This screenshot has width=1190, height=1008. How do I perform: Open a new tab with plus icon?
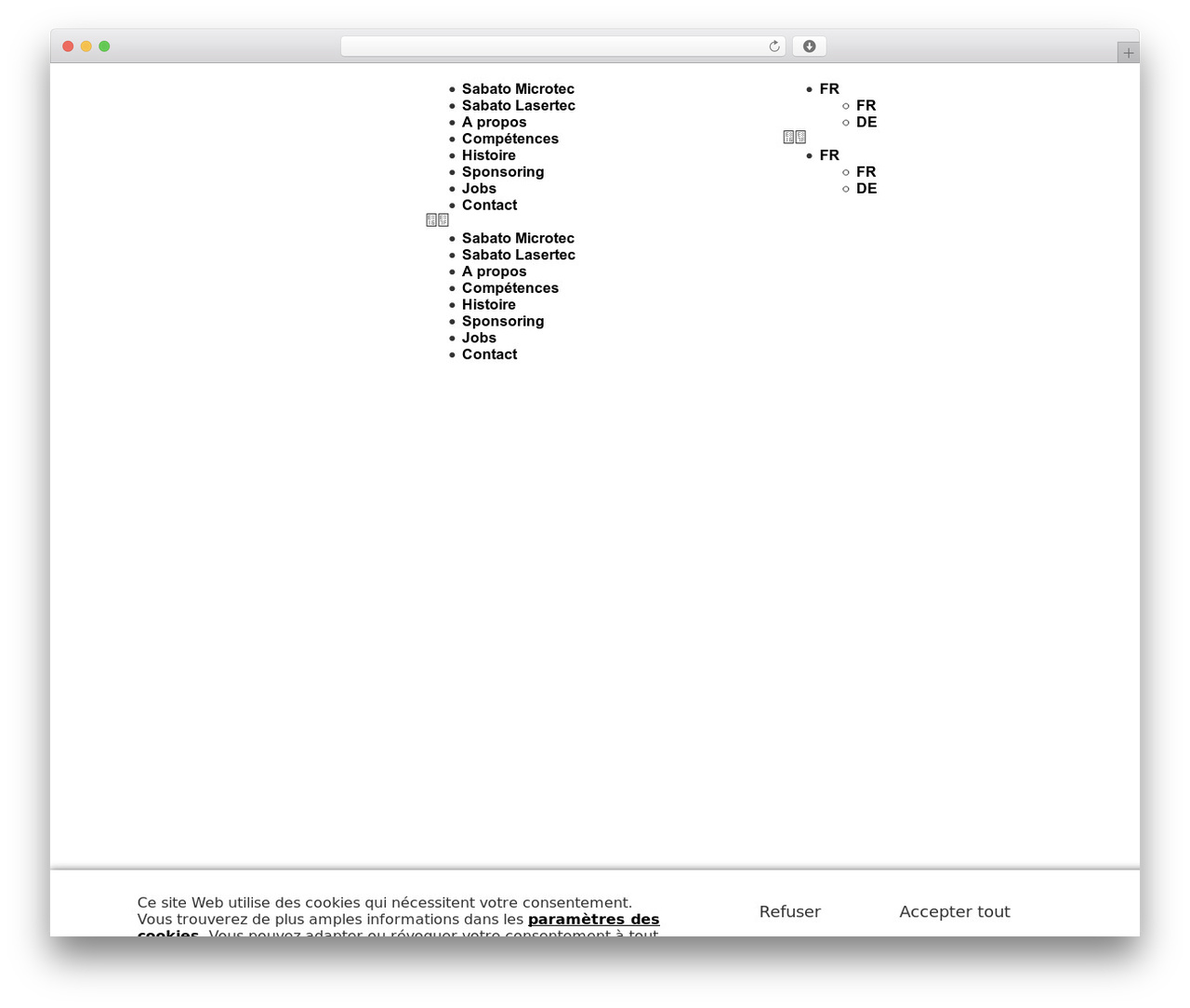[x=1128, y=53]
